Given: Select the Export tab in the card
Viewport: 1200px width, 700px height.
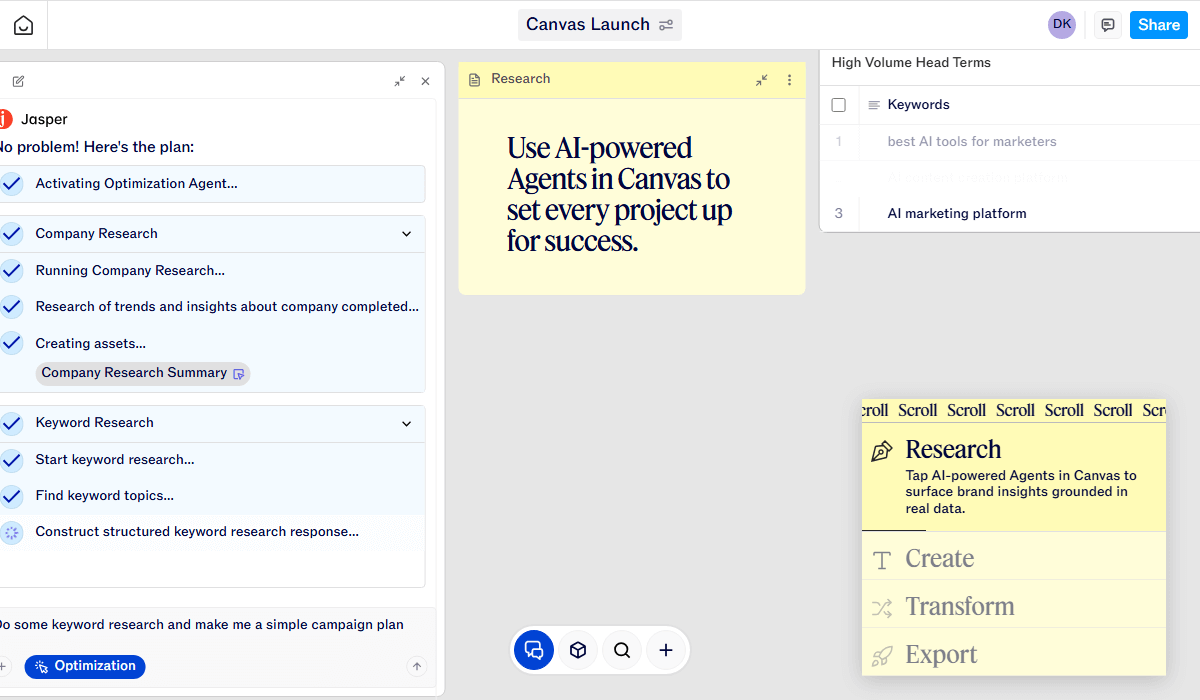Looking at the screenshot, I should pos(1014,654).
